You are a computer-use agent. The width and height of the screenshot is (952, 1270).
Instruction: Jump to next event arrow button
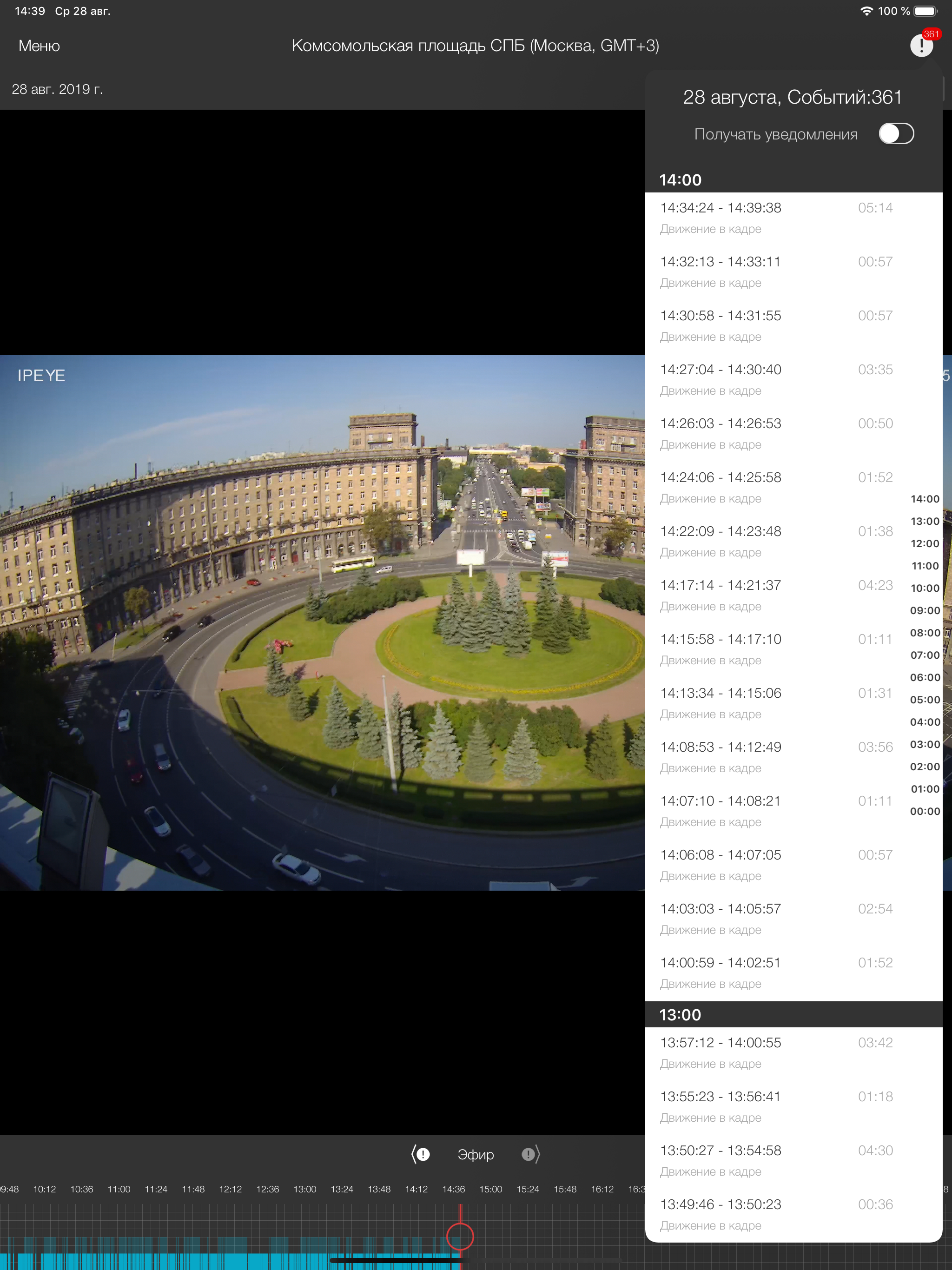click(x=530, y=1154)
